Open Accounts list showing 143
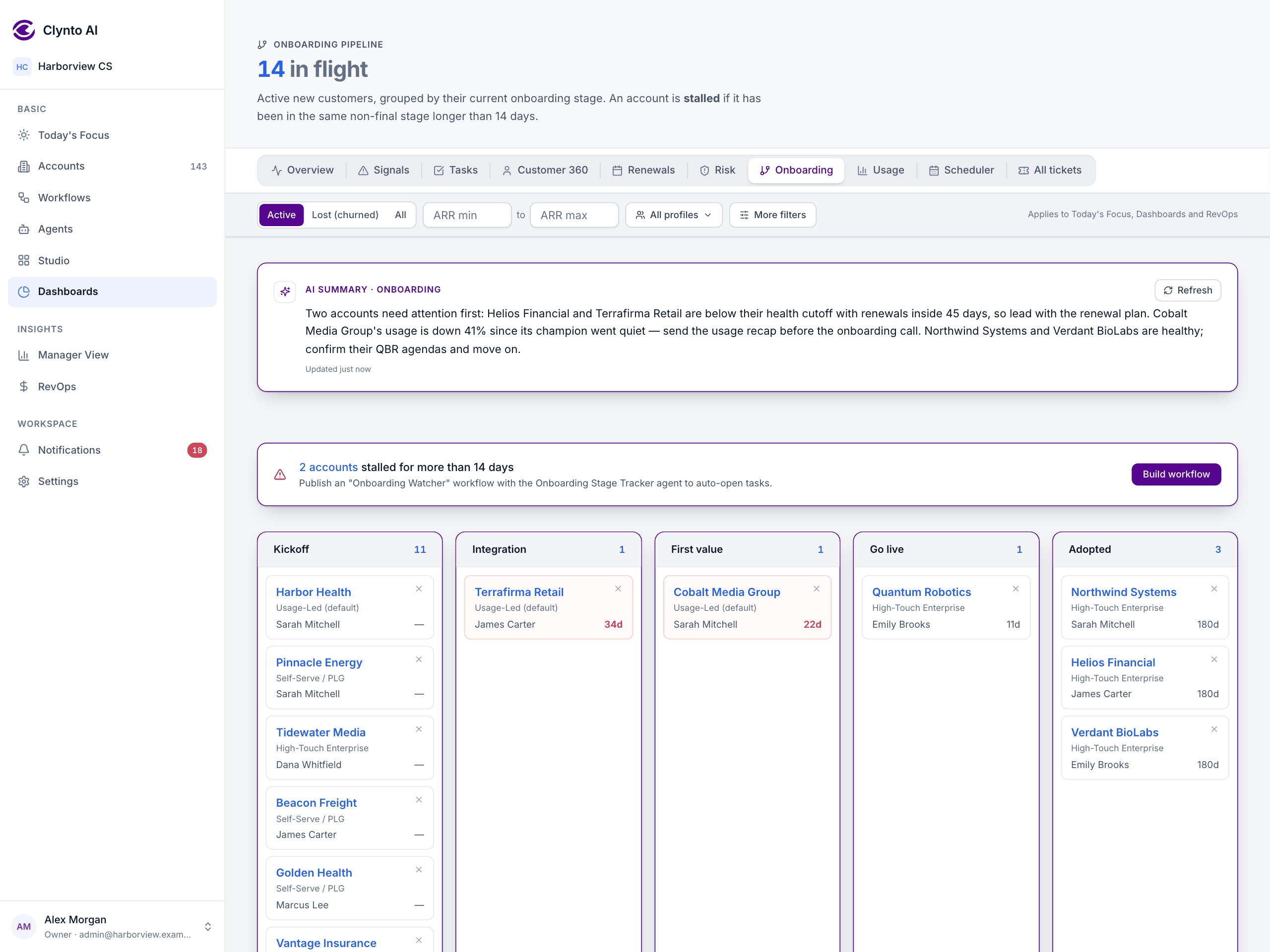Screen dimensions: 1270x952 coord(112,166)
